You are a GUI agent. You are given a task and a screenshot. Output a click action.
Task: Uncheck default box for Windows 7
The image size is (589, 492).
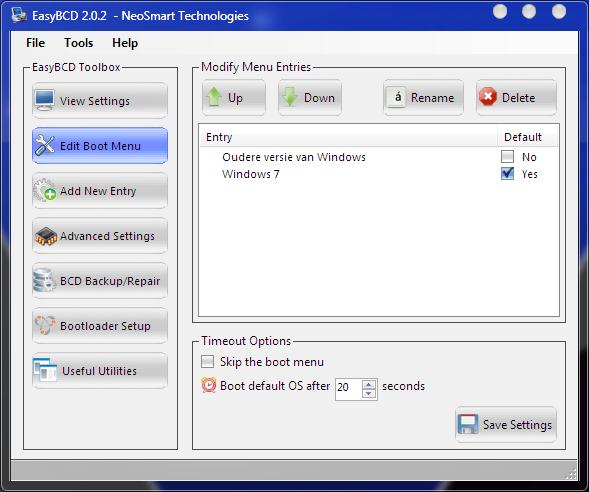[507, 174]
